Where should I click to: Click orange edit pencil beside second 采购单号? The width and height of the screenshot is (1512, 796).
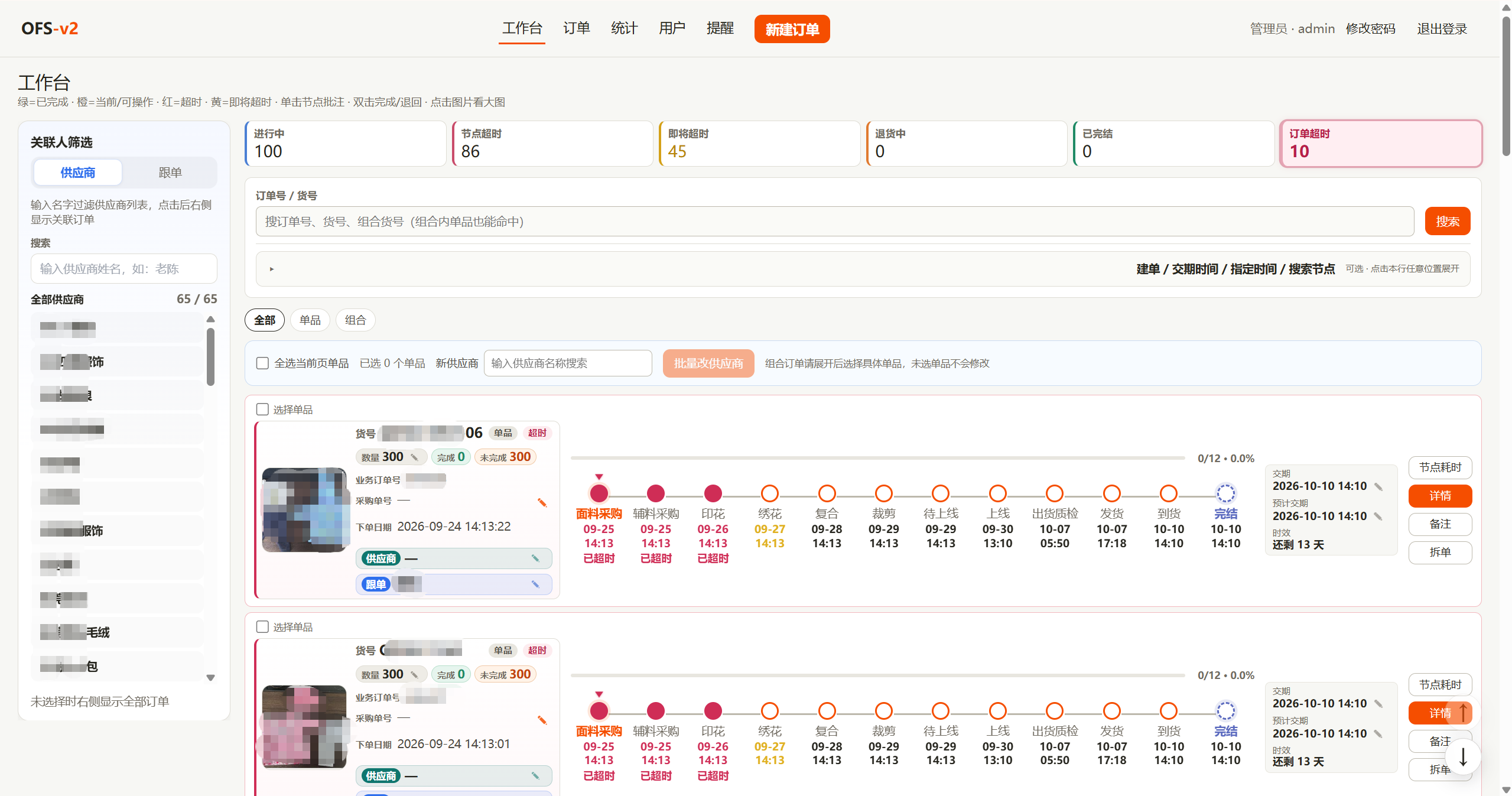pyautogui.click(x=542, y=720)
